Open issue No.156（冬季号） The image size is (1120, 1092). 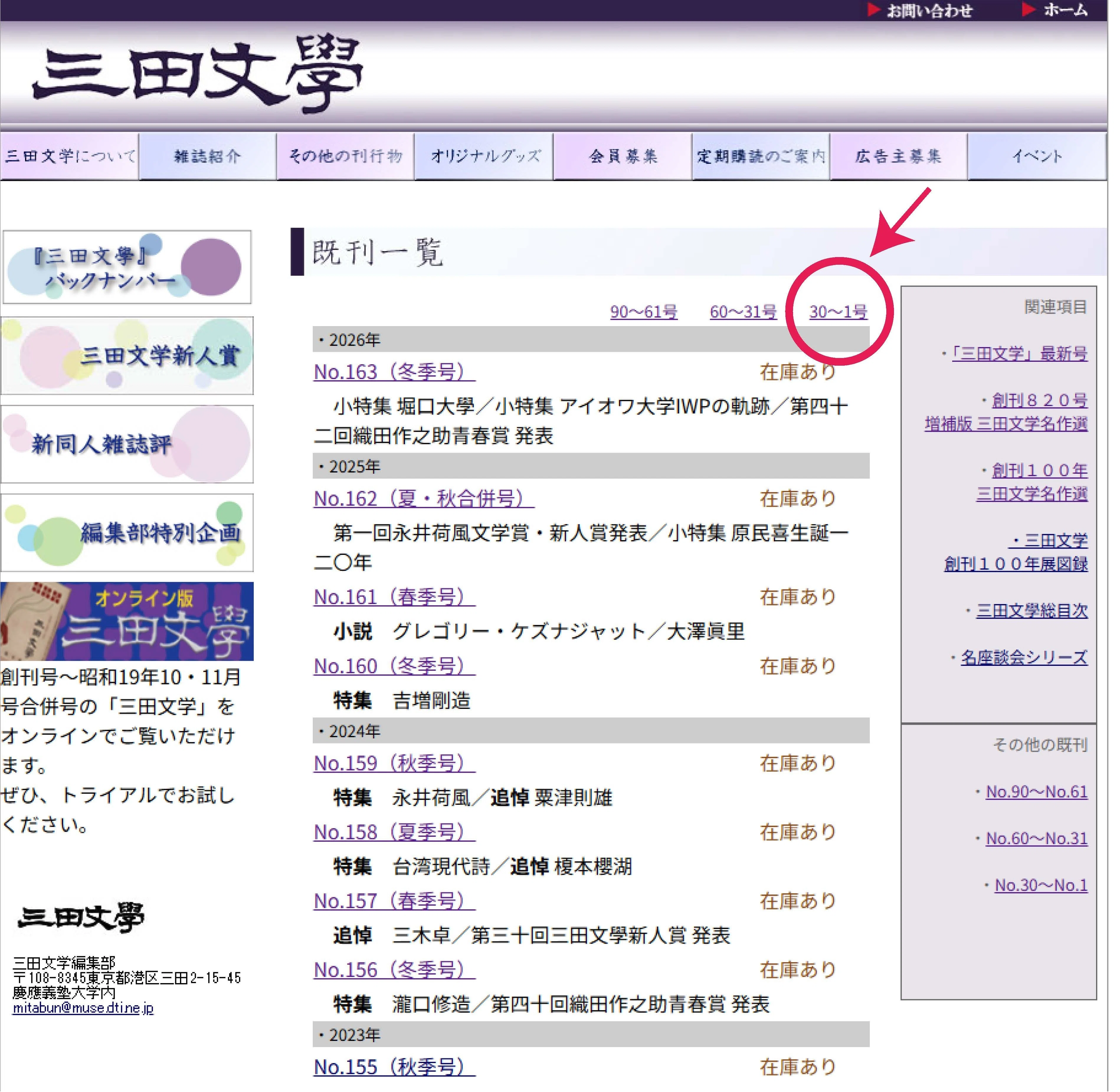pos(394,970)
